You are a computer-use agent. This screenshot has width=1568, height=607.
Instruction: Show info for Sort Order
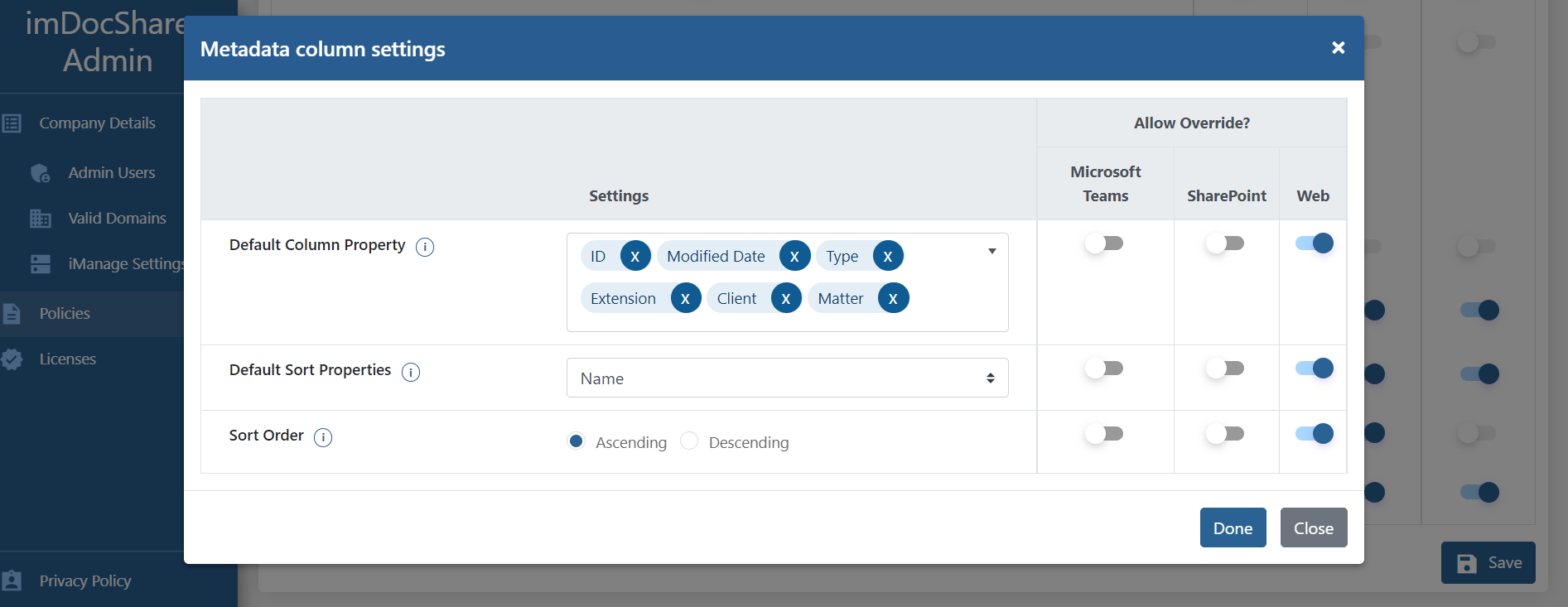point(323,437)
